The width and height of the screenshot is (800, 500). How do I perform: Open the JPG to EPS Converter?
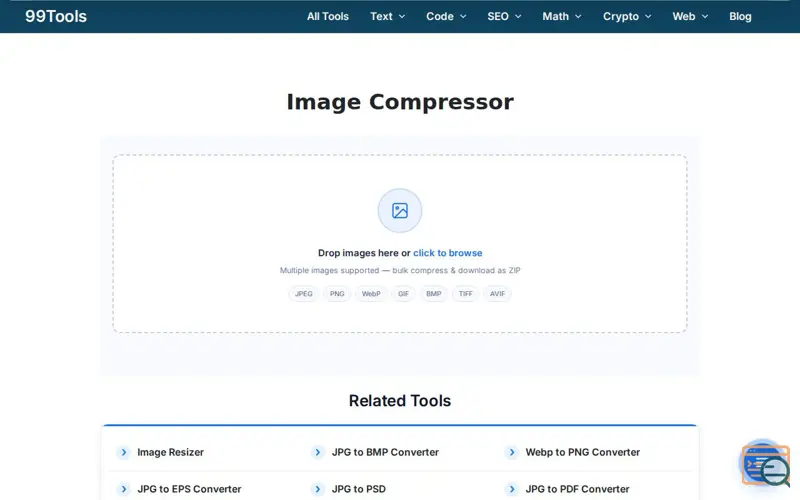pyautogui.click(x=189, y=489)
